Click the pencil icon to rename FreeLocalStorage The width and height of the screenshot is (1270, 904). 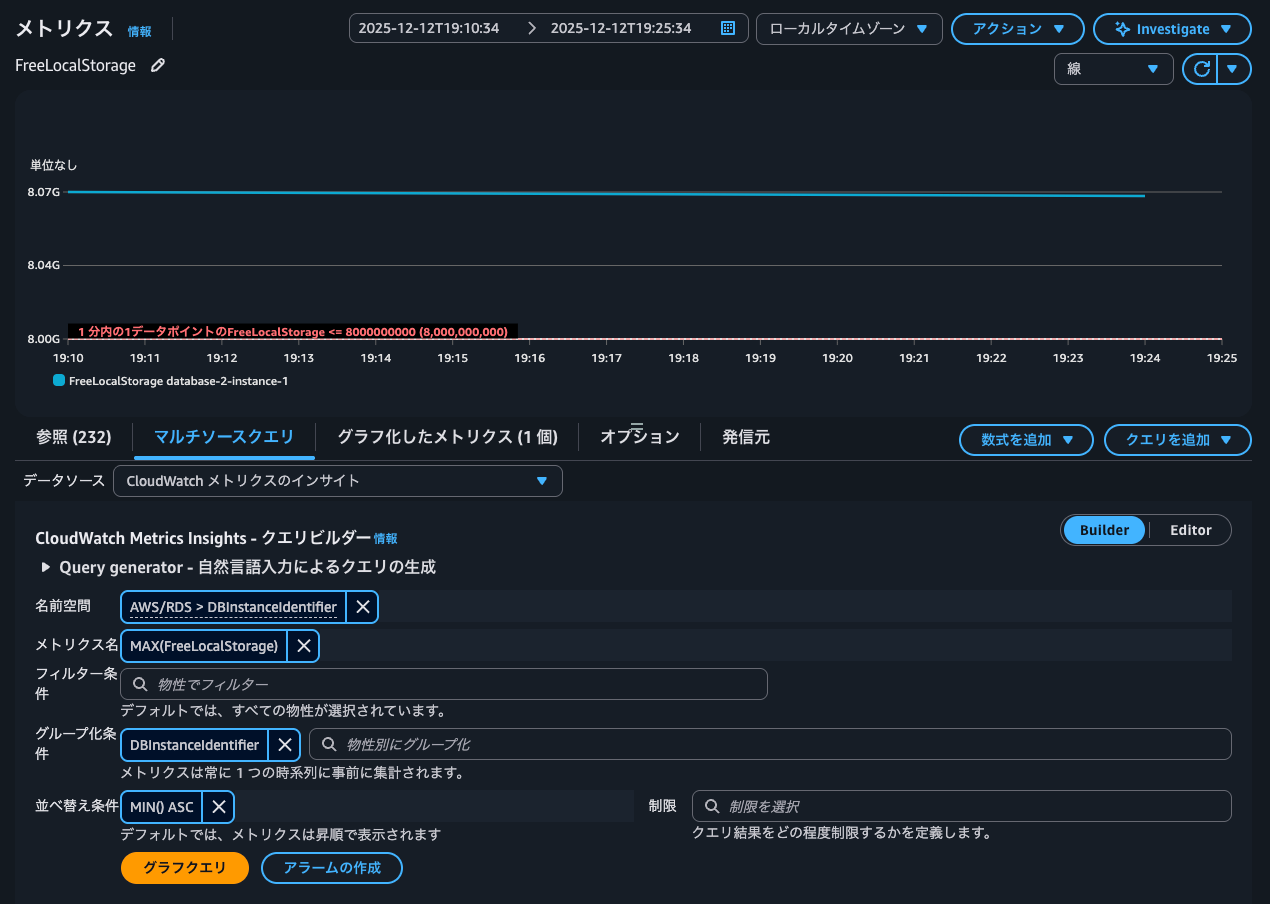click(x=157, y=64)
